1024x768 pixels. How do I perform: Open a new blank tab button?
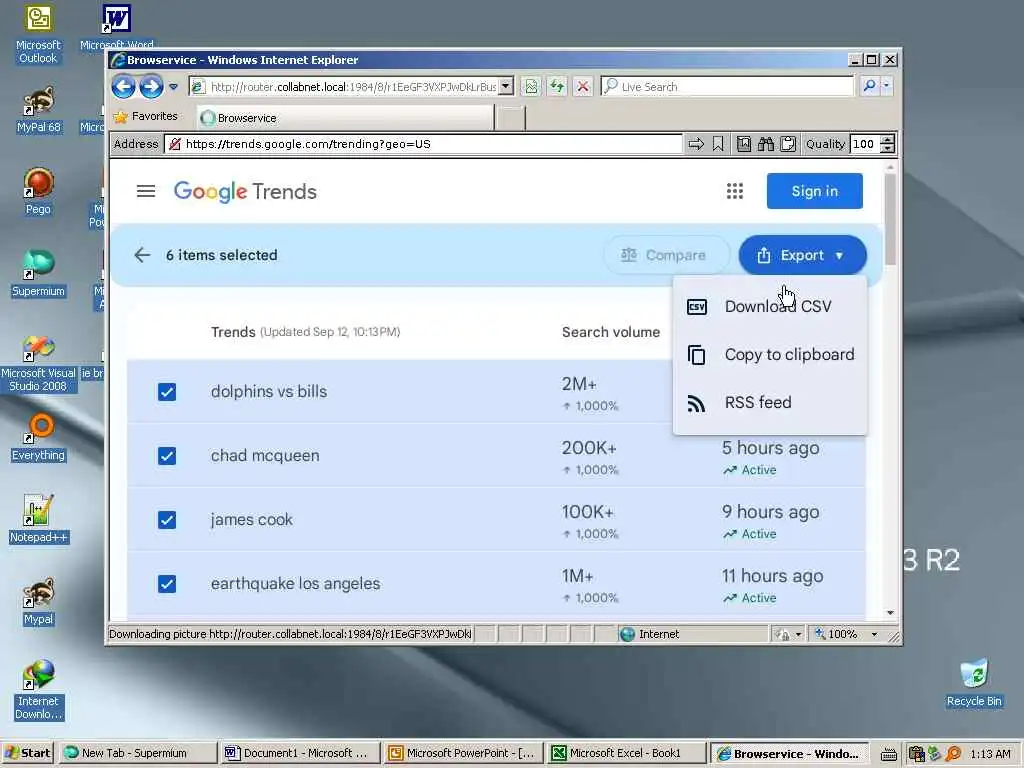point(511,118)
